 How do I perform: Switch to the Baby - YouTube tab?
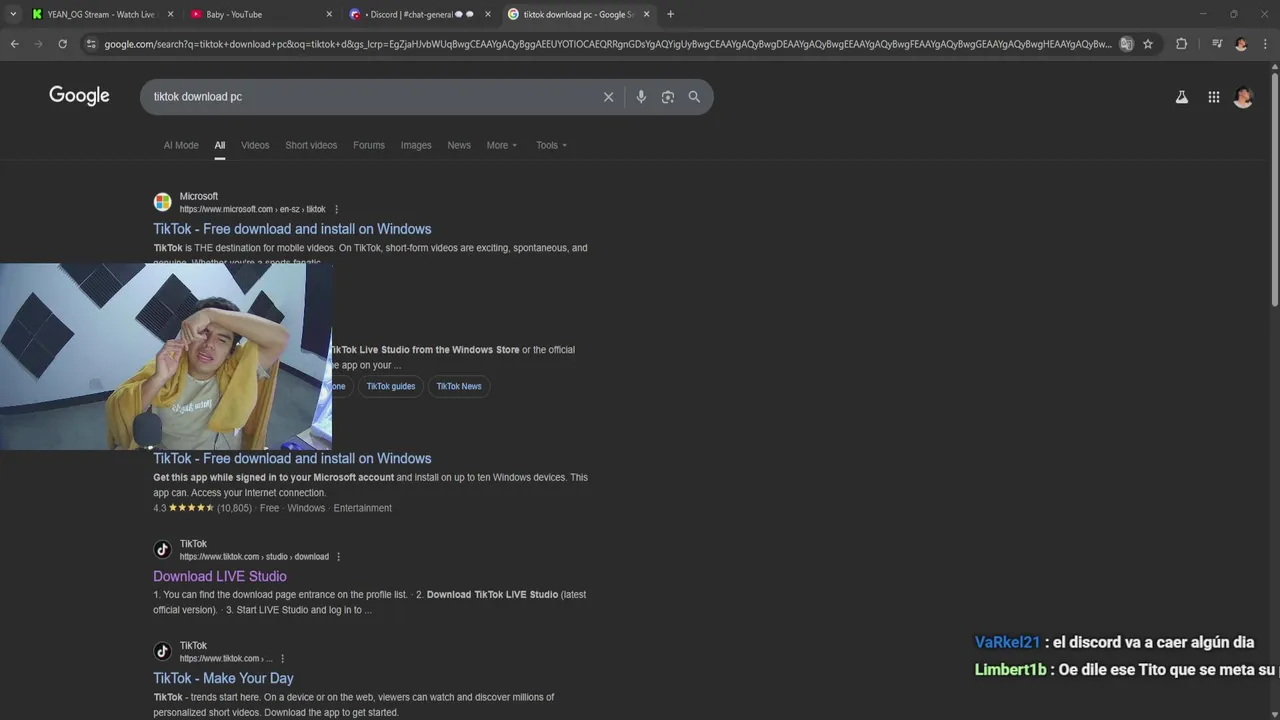click(x=262, y=14)
